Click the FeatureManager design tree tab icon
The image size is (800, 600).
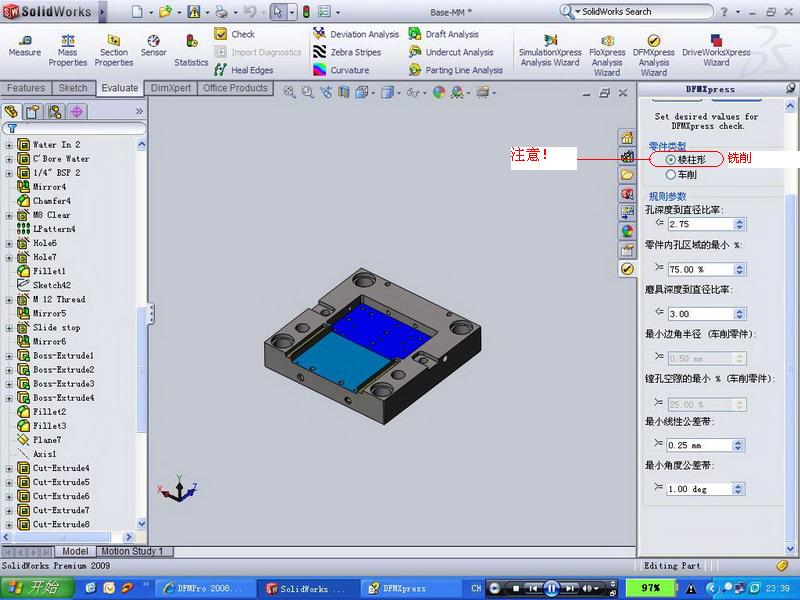point(11,111)
